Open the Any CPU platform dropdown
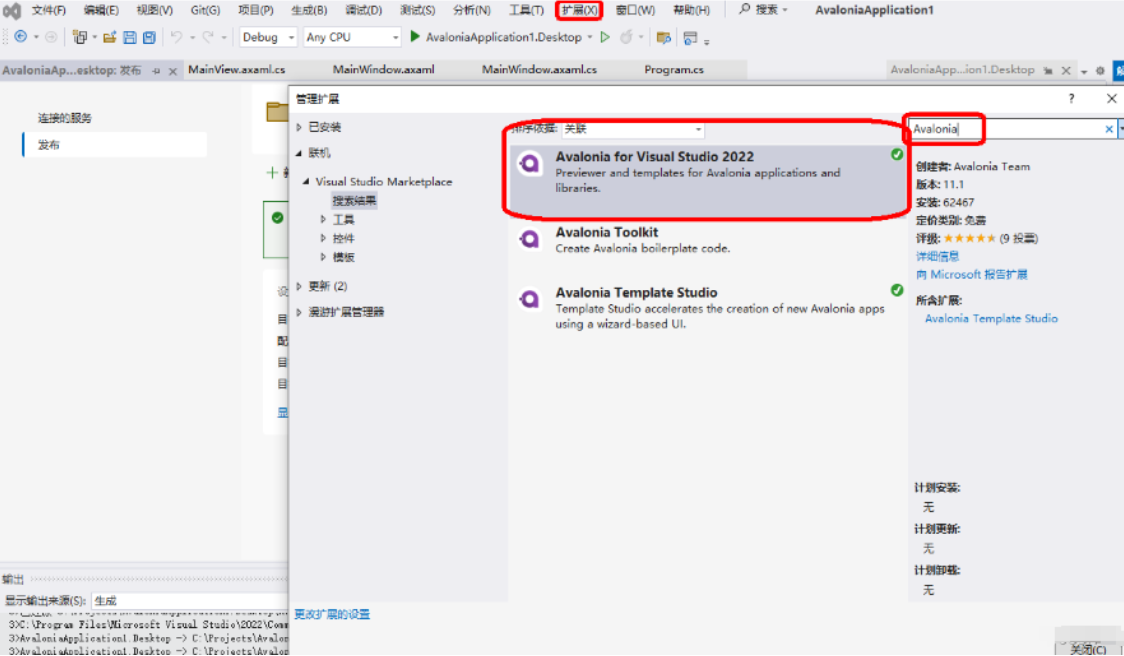 [x=395, y=37]
